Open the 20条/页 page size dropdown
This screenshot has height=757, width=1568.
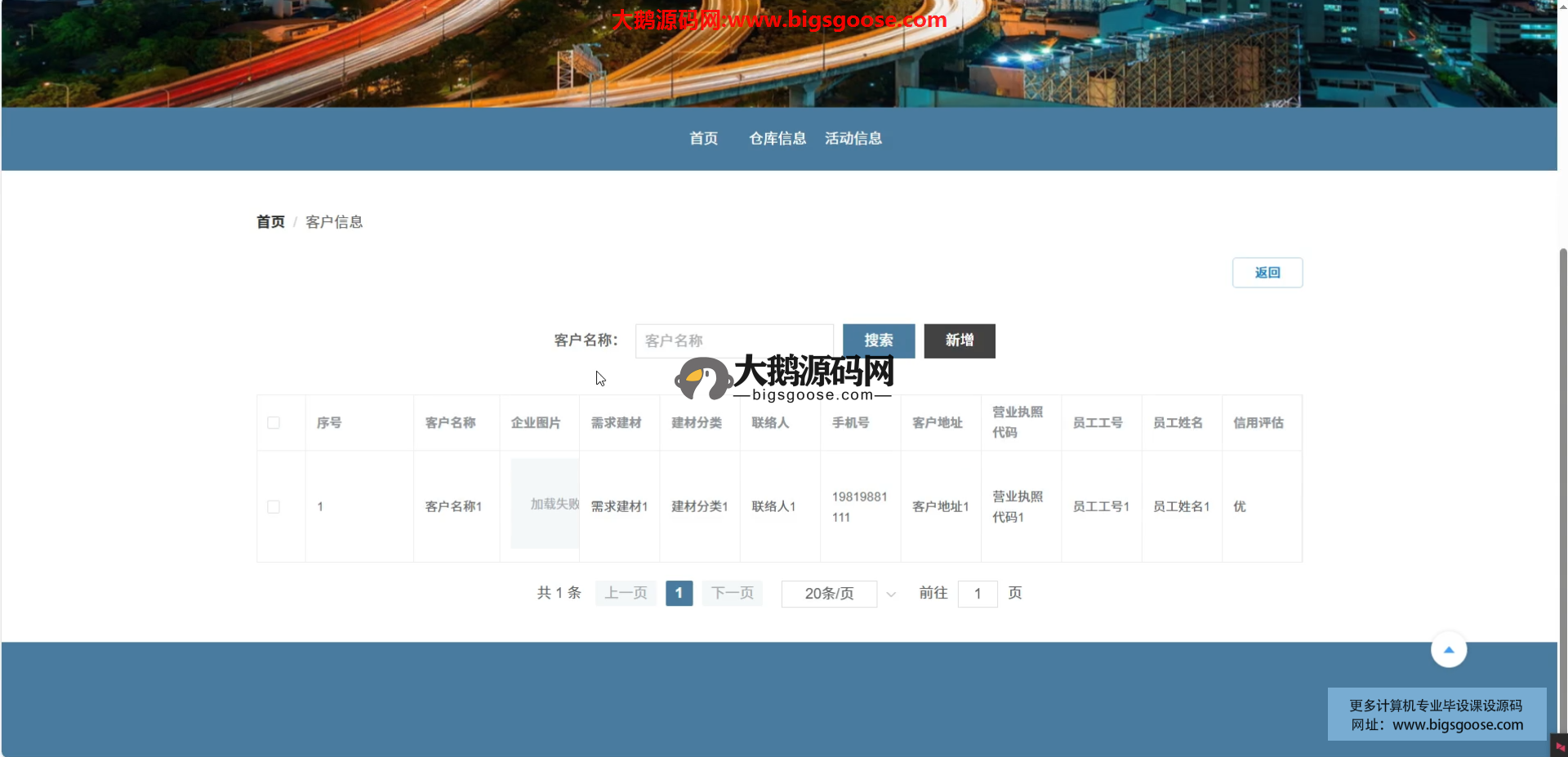click(x=829, y=594)
